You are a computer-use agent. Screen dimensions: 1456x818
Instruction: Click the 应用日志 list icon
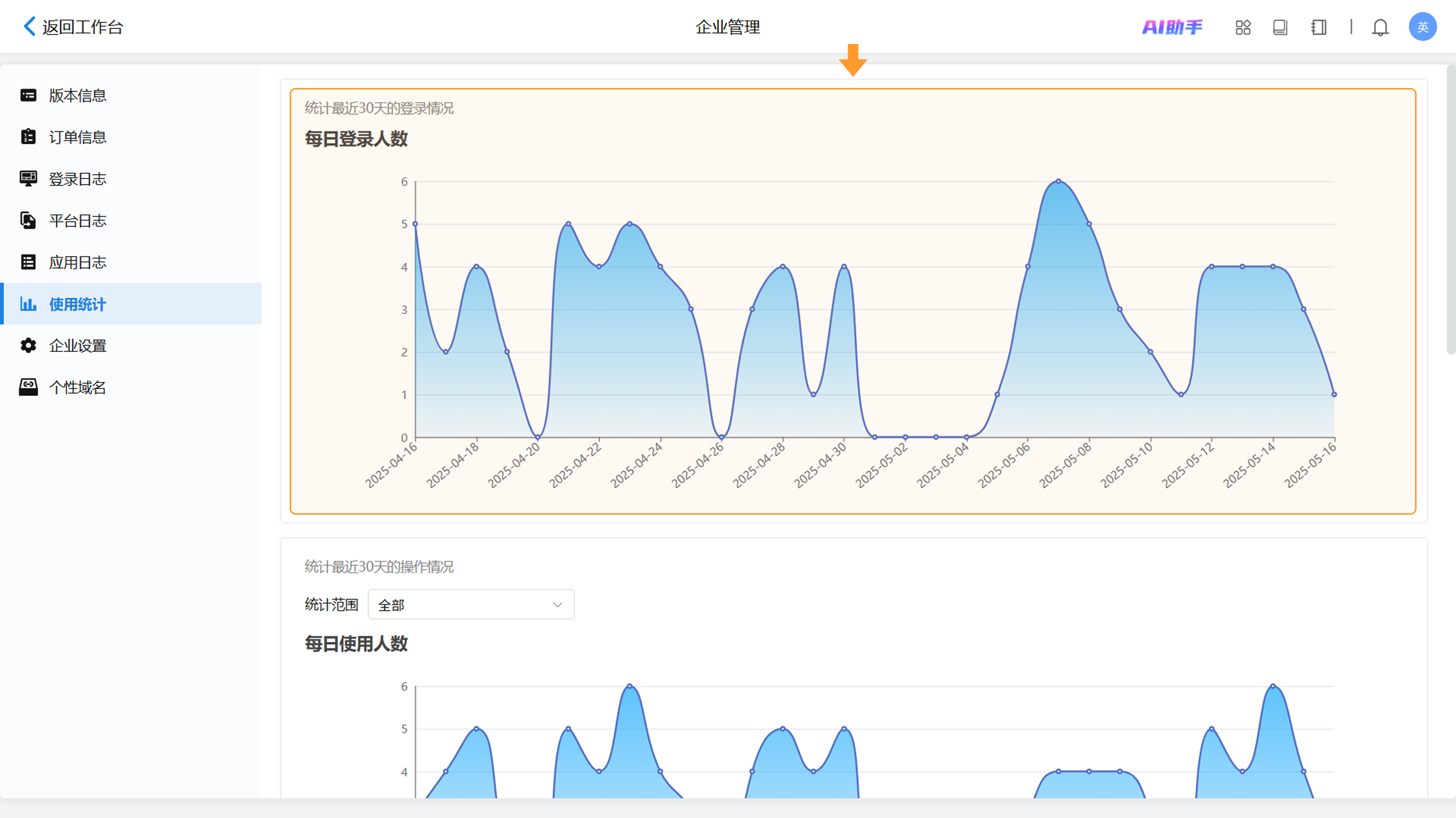[x=28, y=262]
